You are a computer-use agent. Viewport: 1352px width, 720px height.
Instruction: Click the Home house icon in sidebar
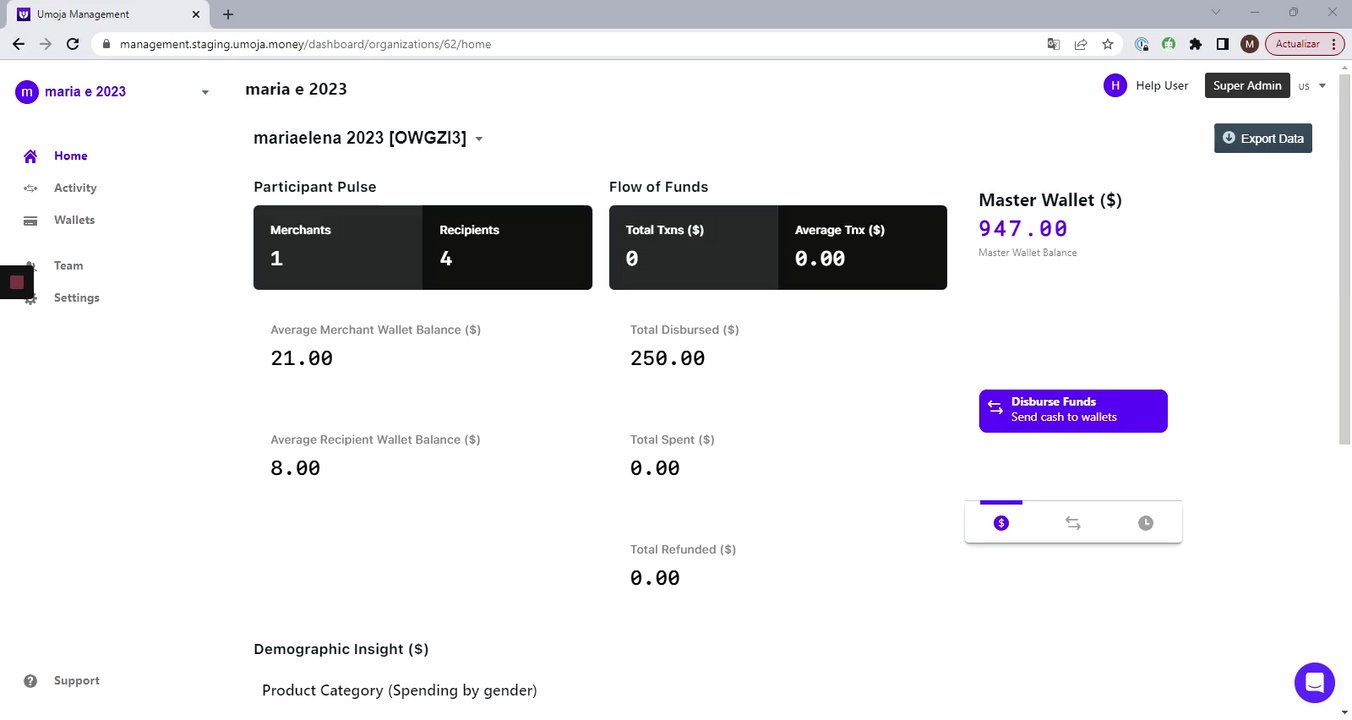point(31,156)
